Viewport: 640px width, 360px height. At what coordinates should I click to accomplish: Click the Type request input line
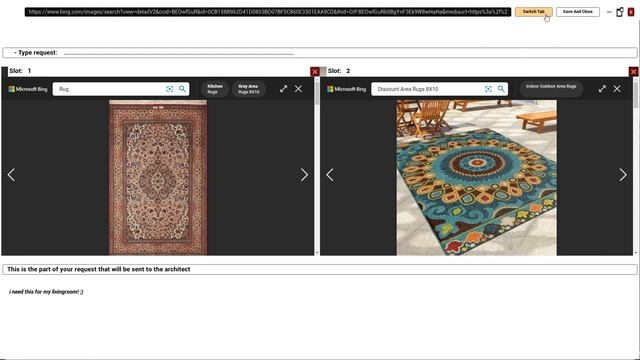(x=178, y=53)
